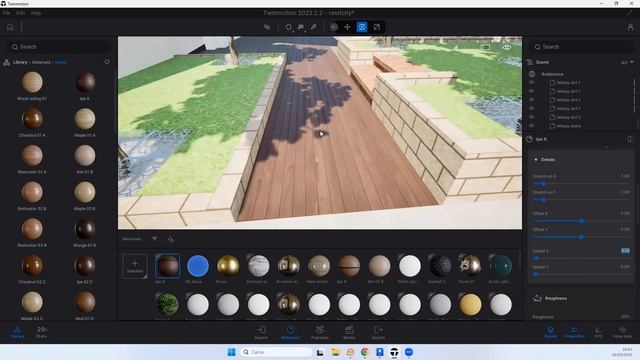Click the Wood breadcrumb link
The height and width of the screenshot is (360, 640).
click(x=60, y=62)
